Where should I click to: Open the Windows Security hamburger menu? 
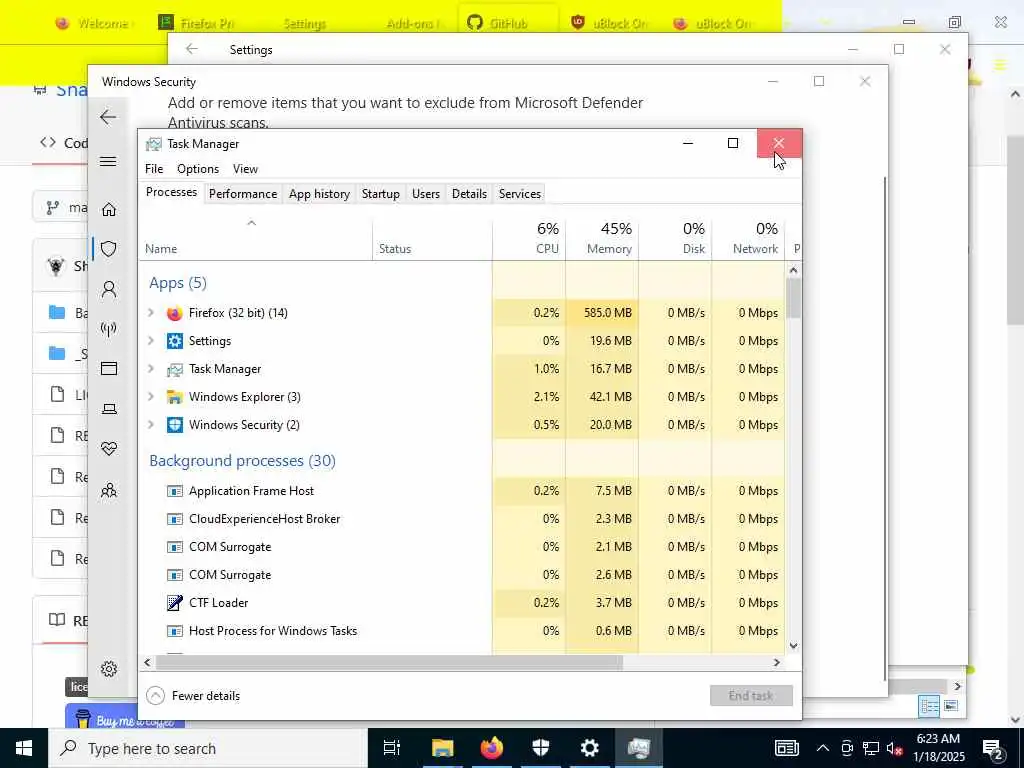[108, 161]
